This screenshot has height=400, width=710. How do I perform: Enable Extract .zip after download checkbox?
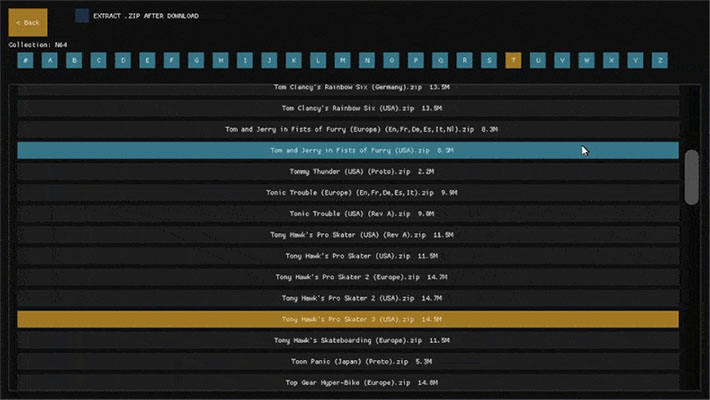click(x=82, y=15)
